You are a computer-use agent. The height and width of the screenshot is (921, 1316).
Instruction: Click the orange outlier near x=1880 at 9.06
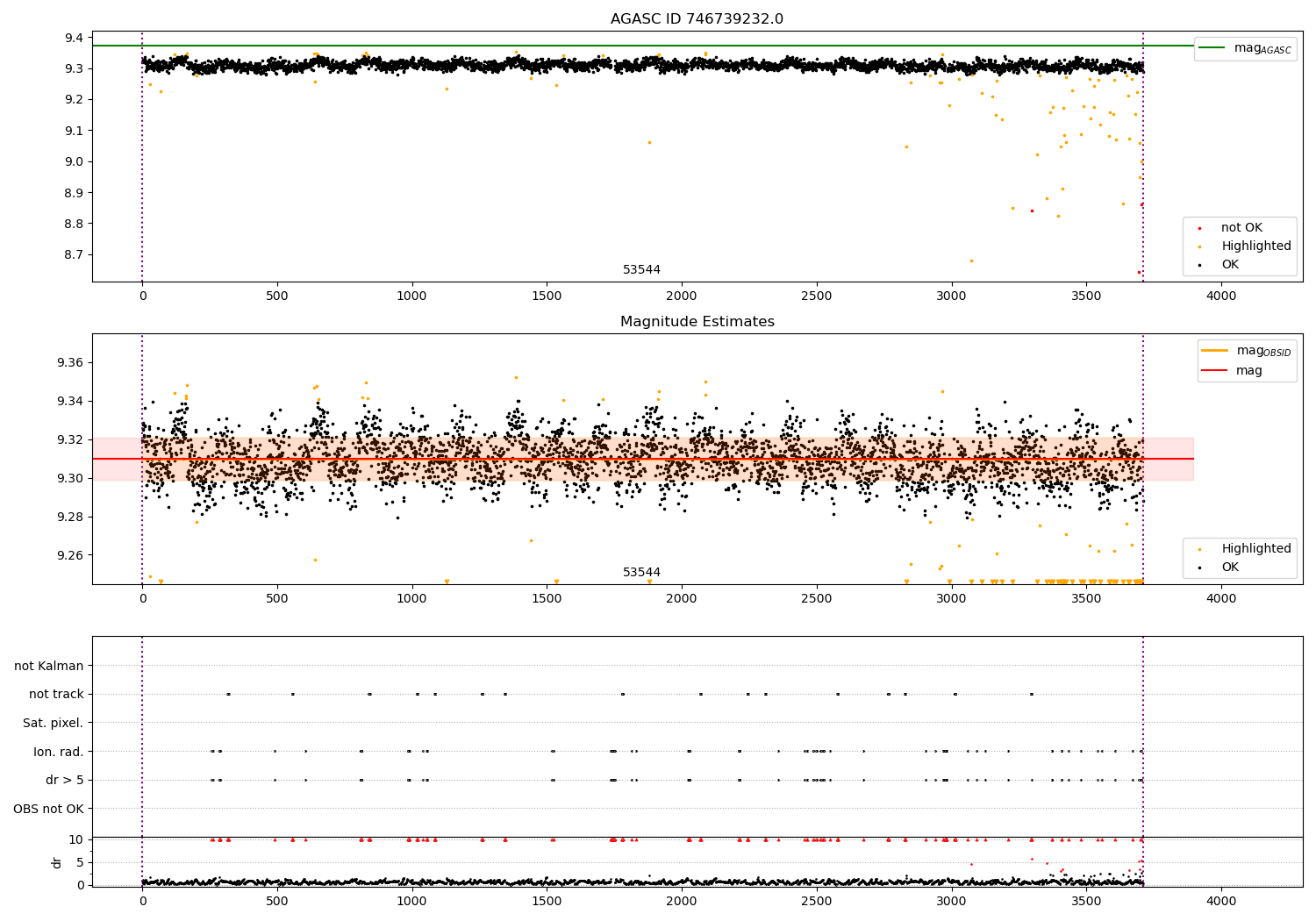[x=649, y=142]
